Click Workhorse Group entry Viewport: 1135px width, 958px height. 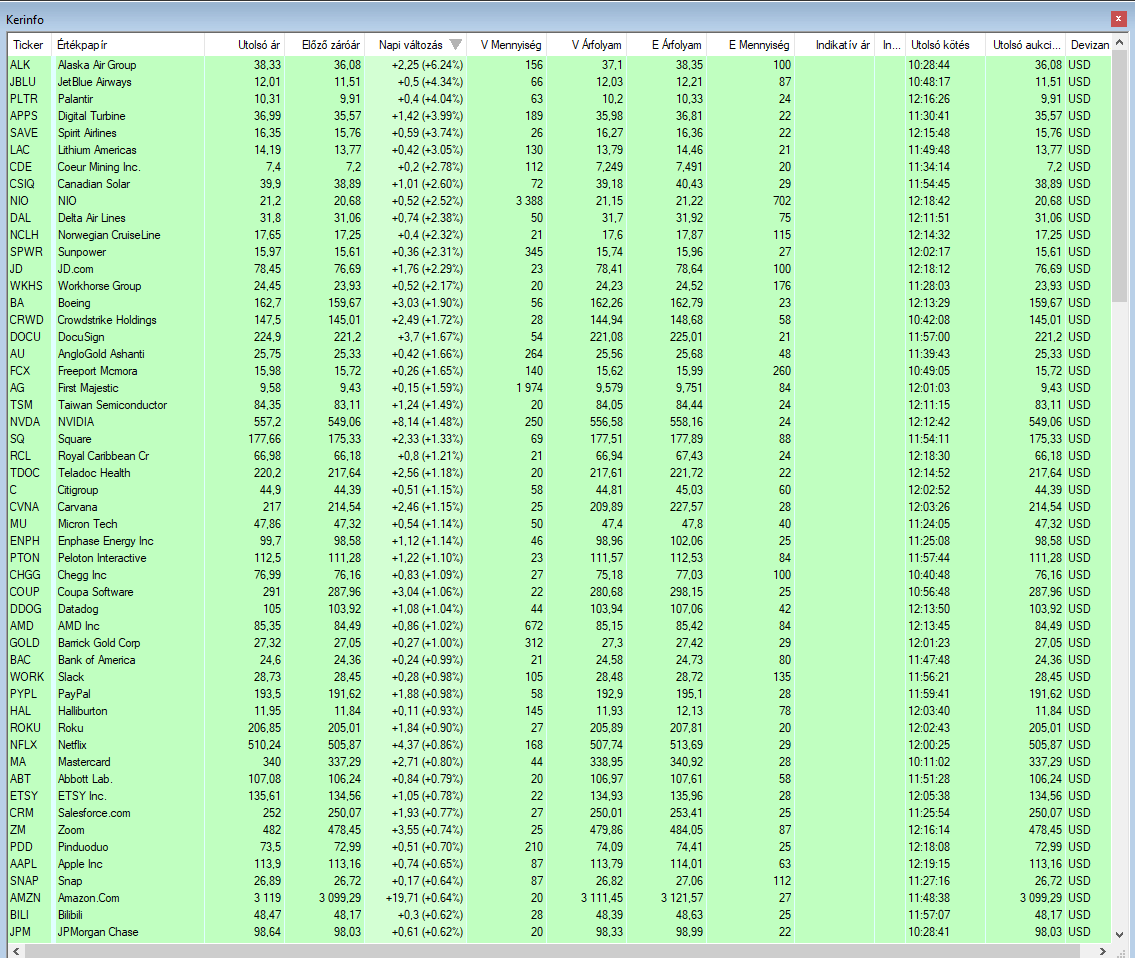coord(99,286)
